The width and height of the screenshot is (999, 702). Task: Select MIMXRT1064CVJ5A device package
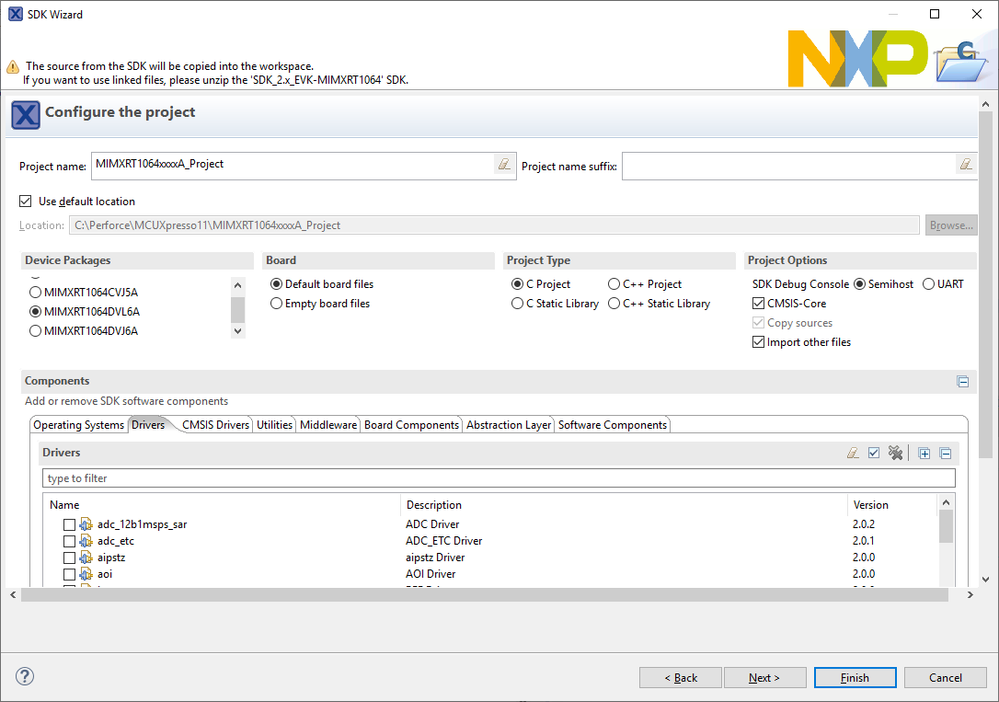(x=35, y=292)
